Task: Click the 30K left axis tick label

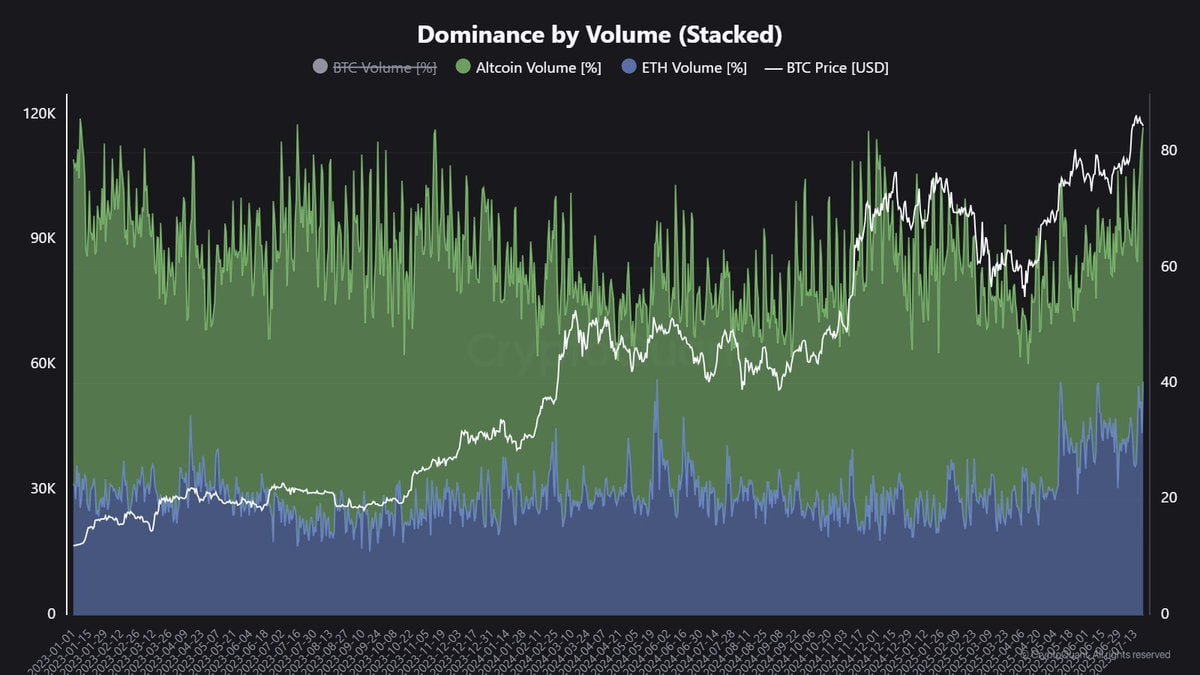Action: point(43,488)
